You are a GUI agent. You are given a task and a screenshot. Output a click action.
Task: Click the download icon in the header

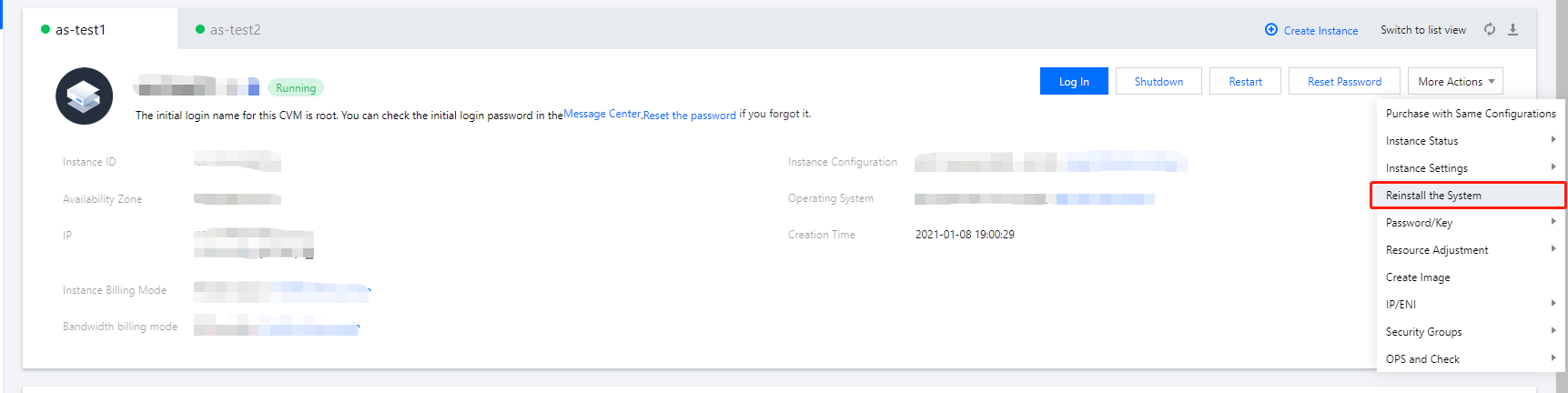(1512, 29)
